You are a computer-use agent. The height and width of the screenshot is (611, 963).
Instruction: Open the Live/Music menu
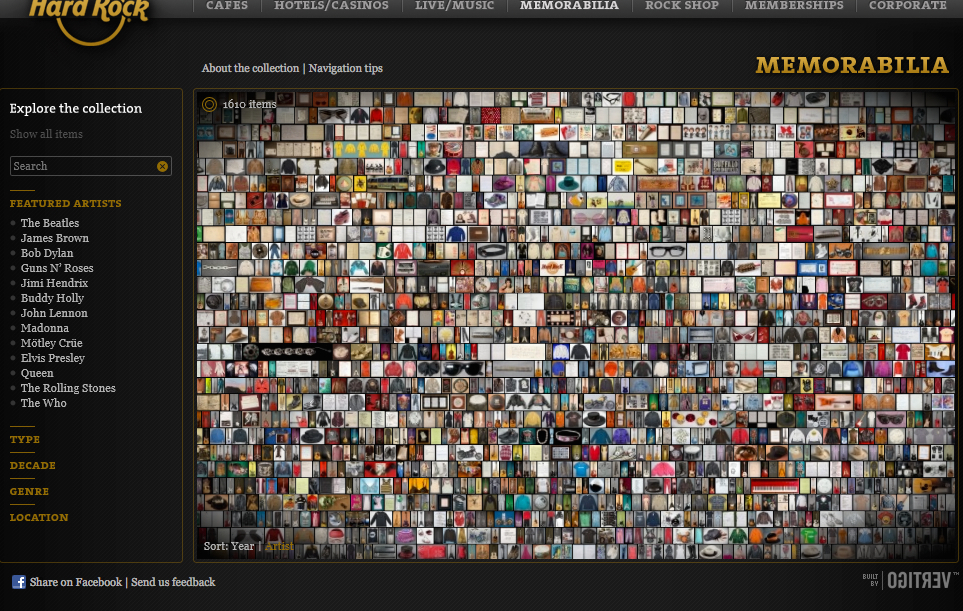point(454,6)
